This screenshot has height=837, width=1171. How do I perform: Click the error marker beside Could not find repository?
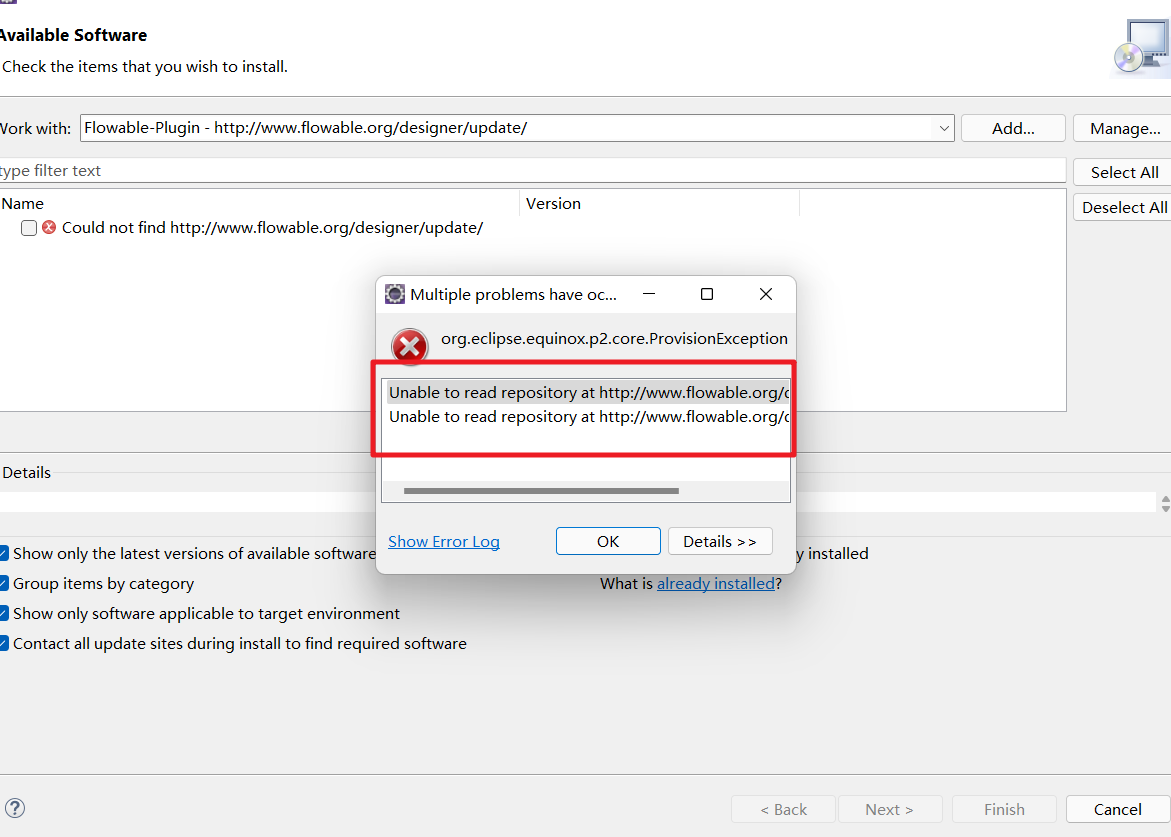(x=48, y=227)
